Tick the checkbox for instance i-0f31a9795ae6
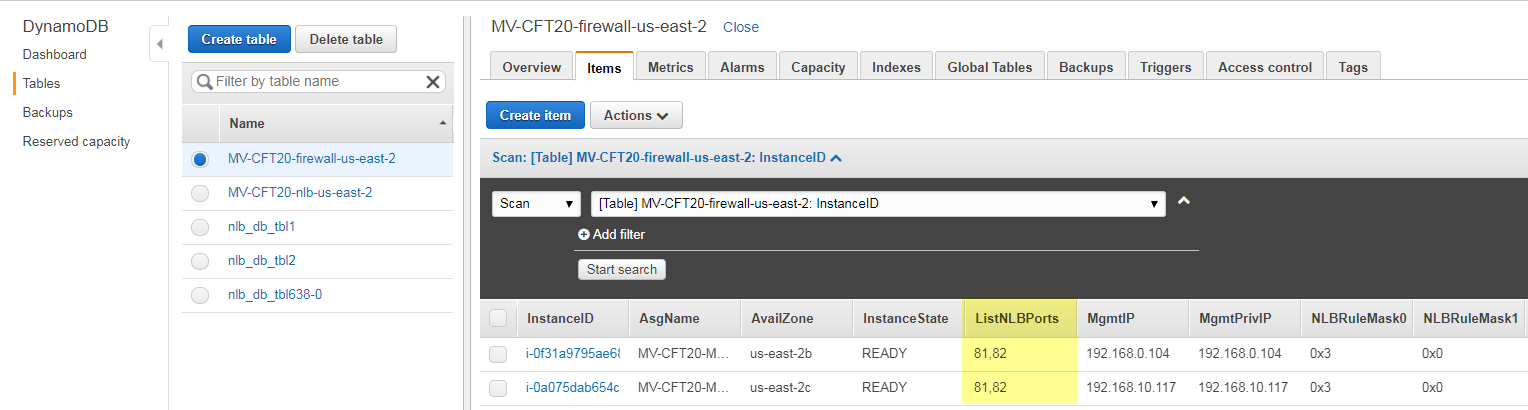 coord(498,354)
